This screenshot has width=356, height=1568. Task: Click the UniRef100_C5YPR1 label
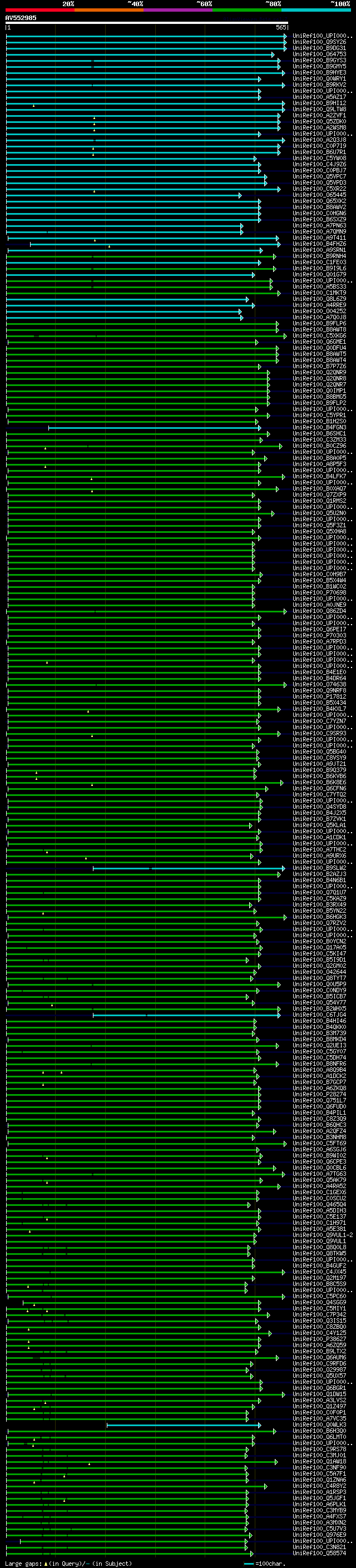coord(319,415)
